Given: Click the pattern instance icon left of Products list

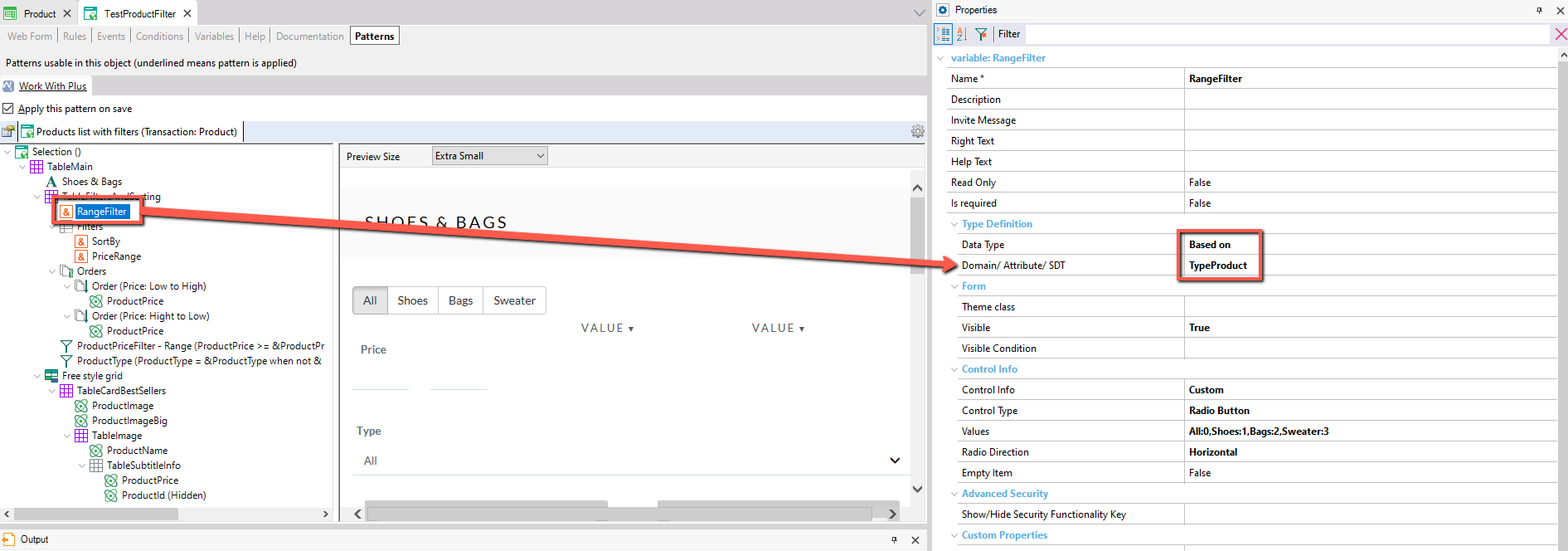Looking at the screenshot, I should pyautogui.click(x=8, y=131).
